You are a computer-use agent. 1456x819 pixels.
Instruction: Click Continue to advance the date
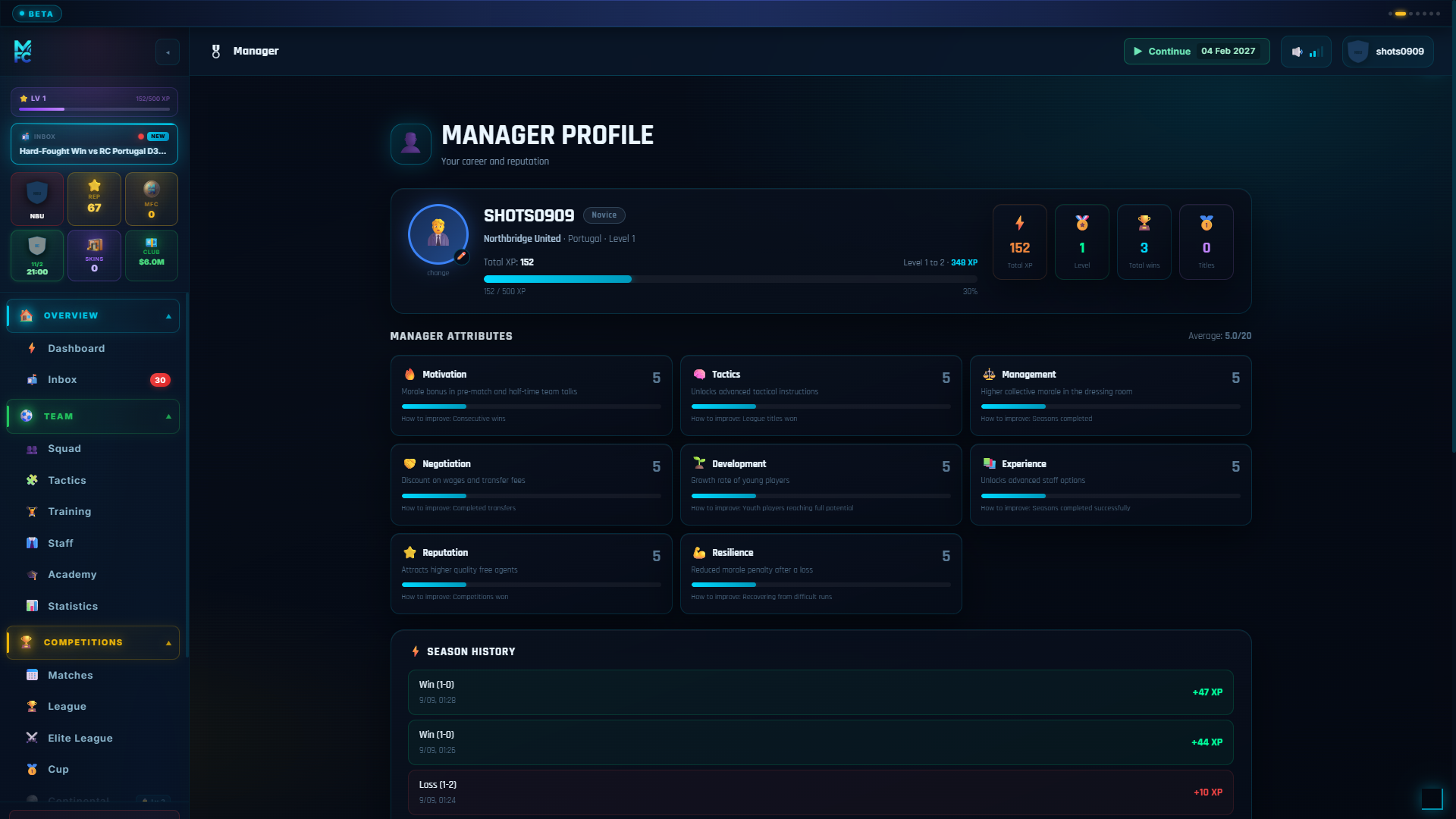[1197, 52]
